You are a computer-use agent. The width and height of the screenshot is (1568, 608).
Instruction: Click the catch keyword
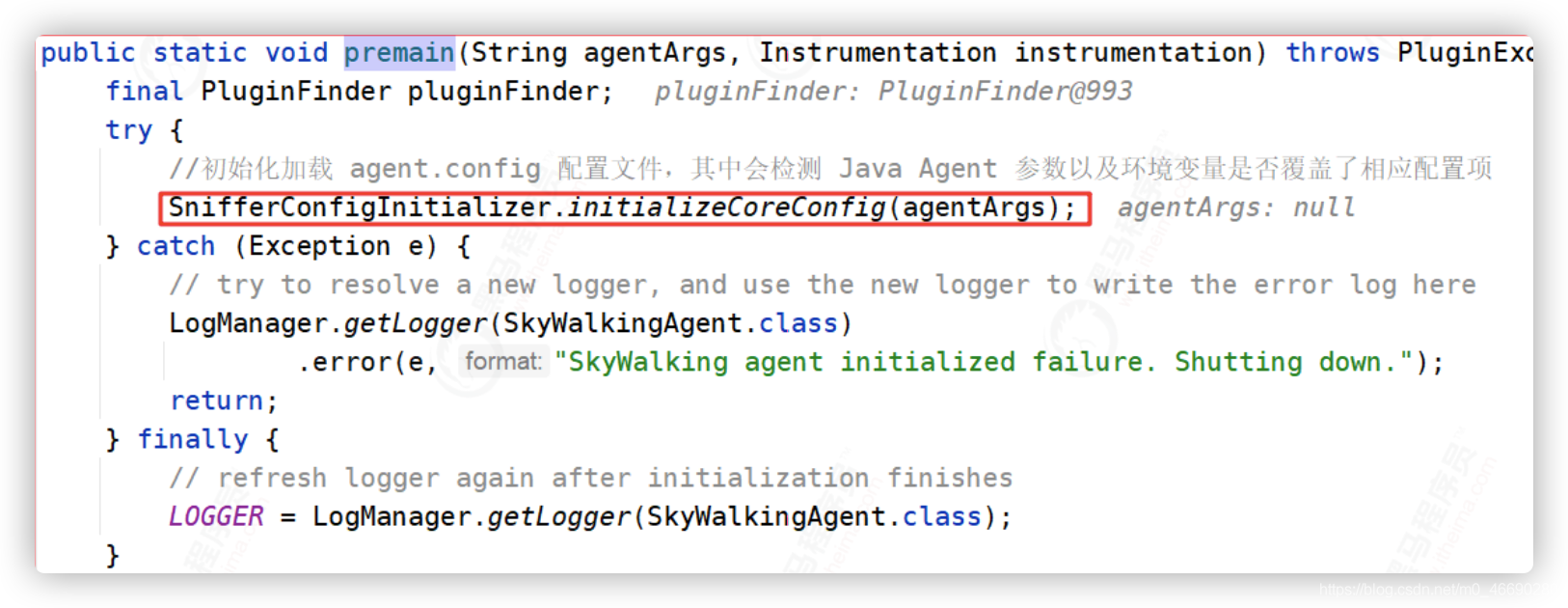point(176,246)
